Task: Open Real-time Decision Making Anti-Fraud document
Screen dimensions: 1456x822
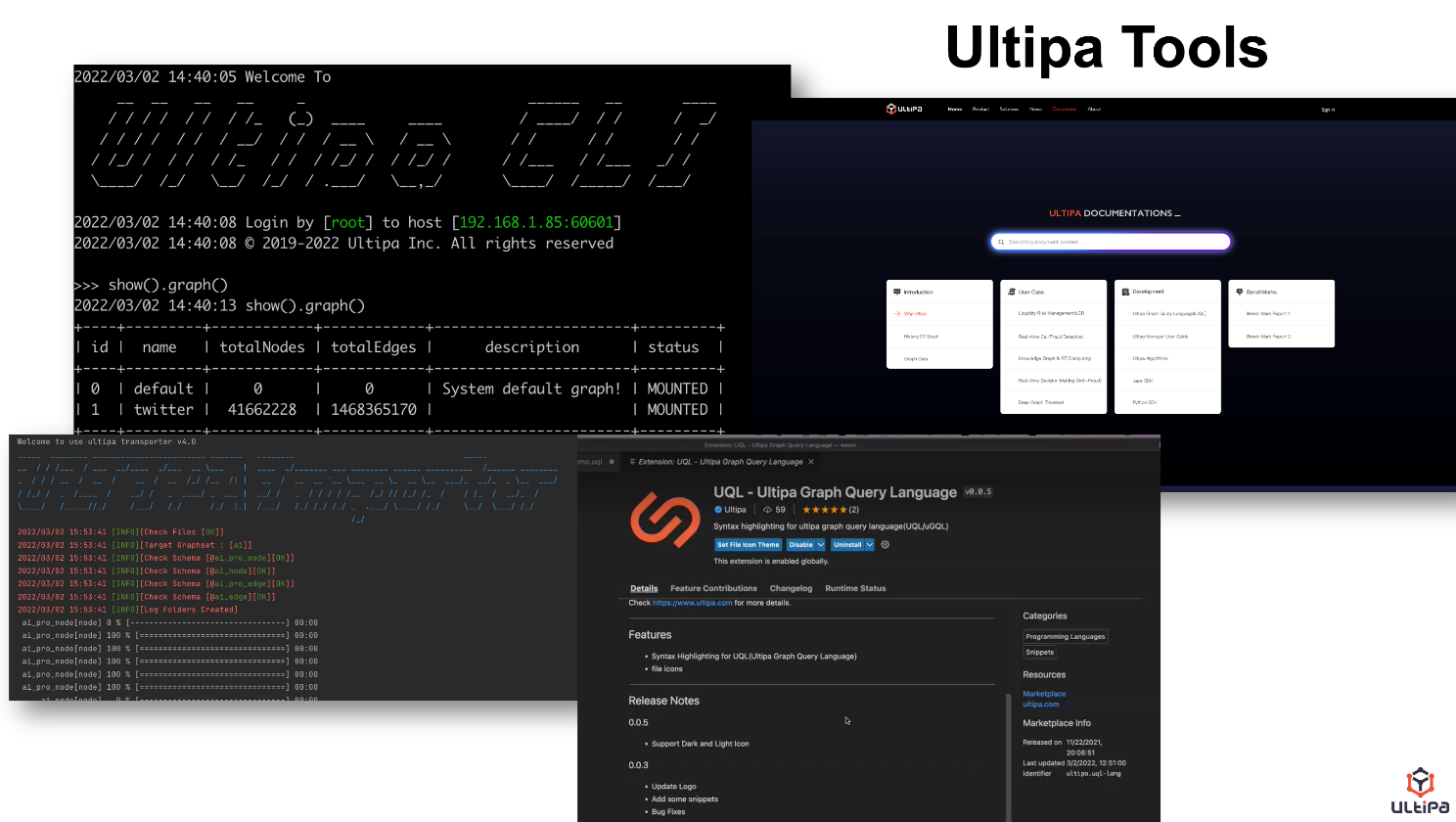Action: pos(1060,381)
